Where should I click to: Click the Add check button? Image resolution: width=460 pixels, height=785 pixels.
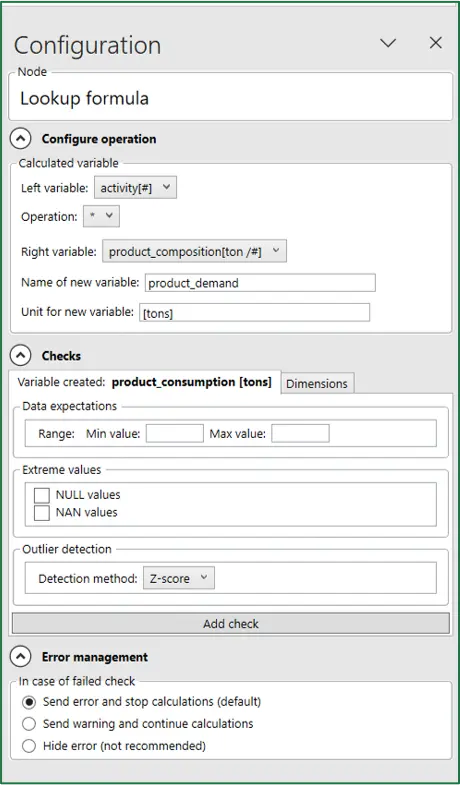click(x=231, y=624)
